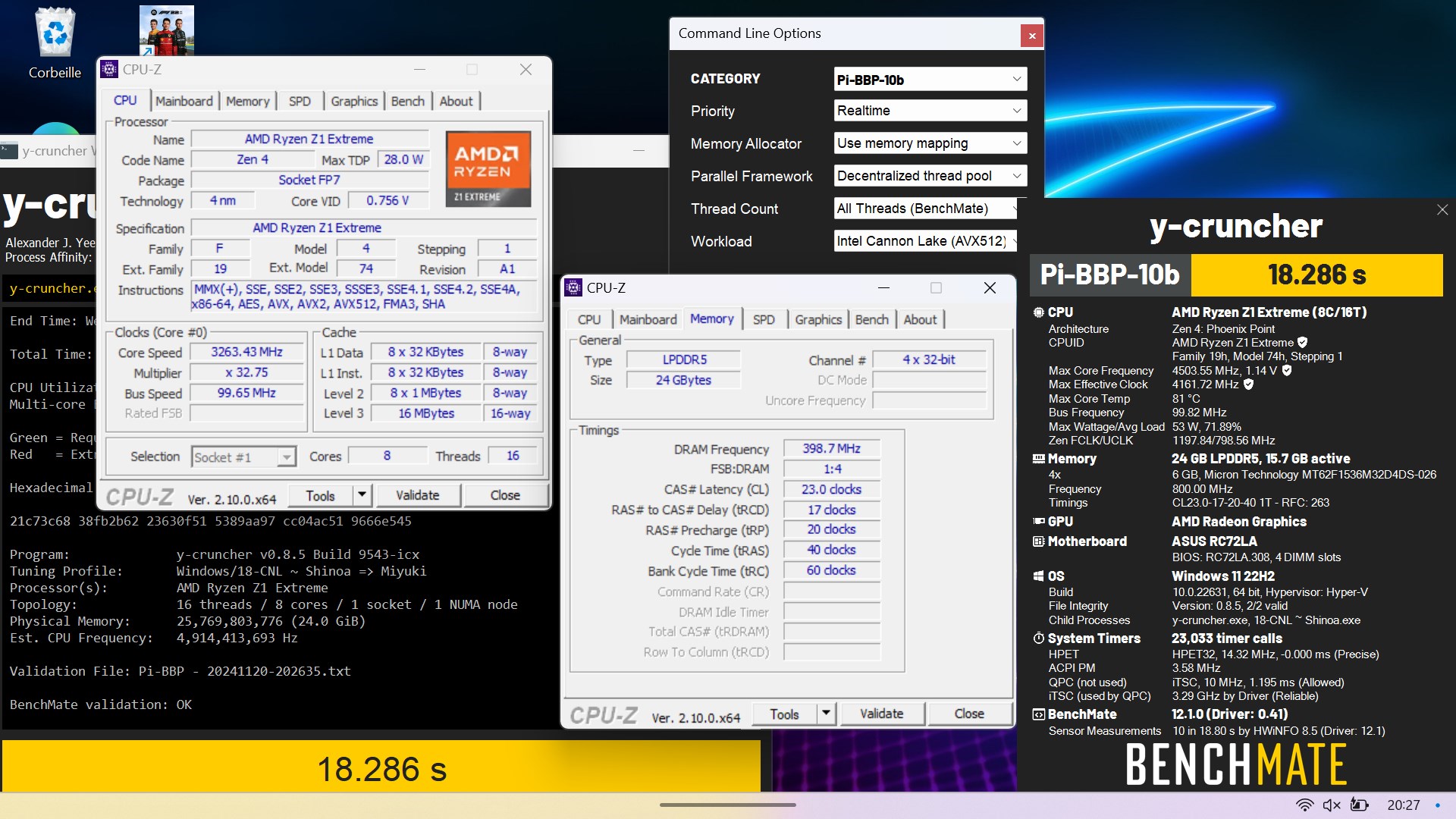Switch to Mainboard tab in CPU-Z CPU window
This screenshot has height=819, width=1456.
[184, 102]
